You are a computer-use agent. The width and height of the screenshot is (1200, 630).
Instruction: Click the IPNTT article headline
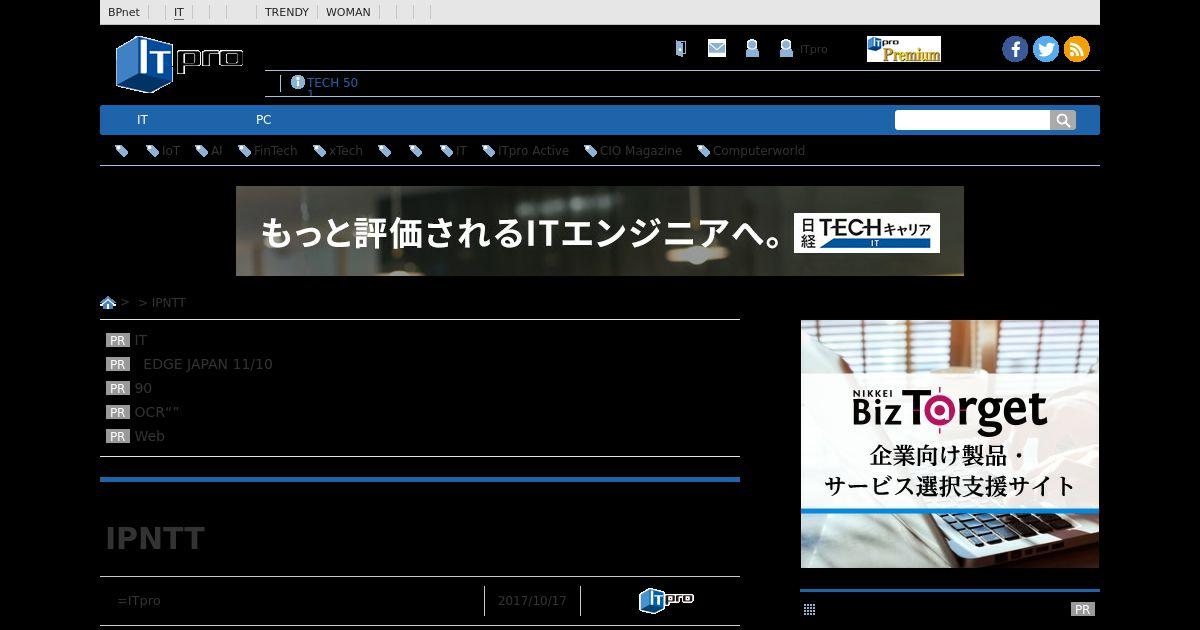click(155, 538)
